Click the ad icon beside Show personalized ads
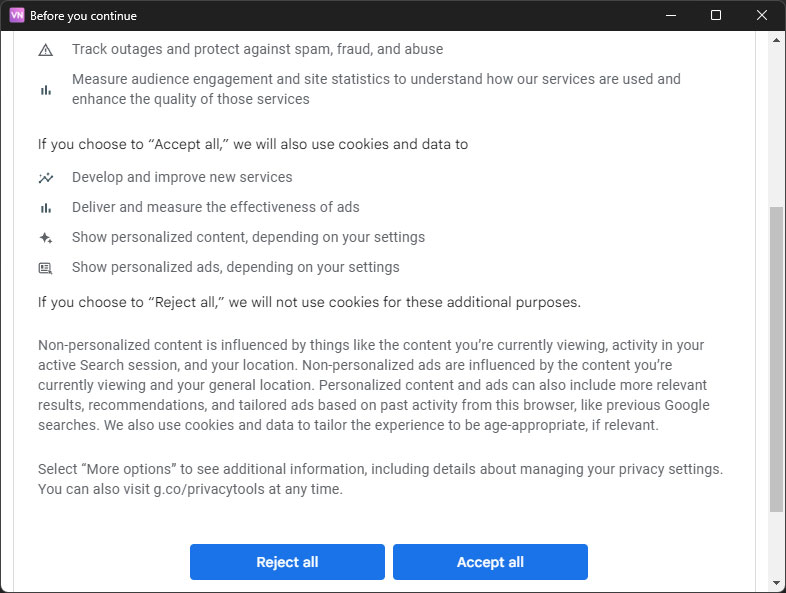Viewport: 786px width, 593px height. [45, 268]
